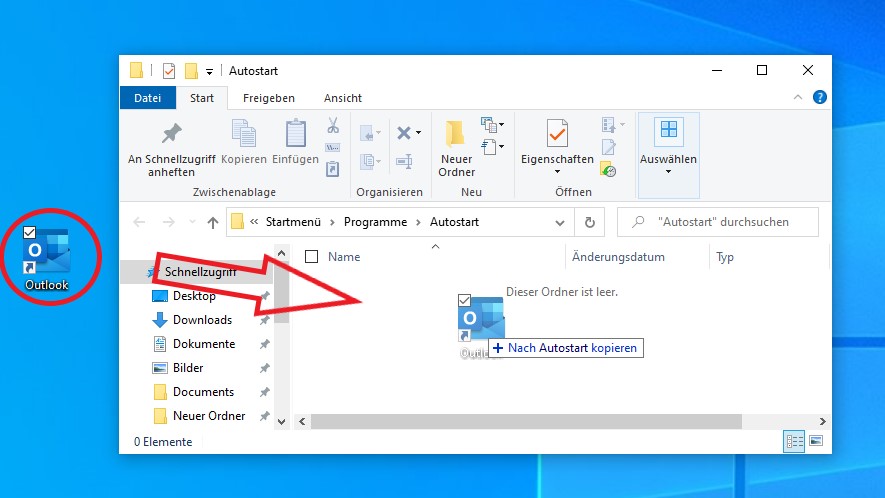The width and height of the screenshot is (885, 498).
Task: Click the Einfügen clipboard icon
Action: coord(295,133)
